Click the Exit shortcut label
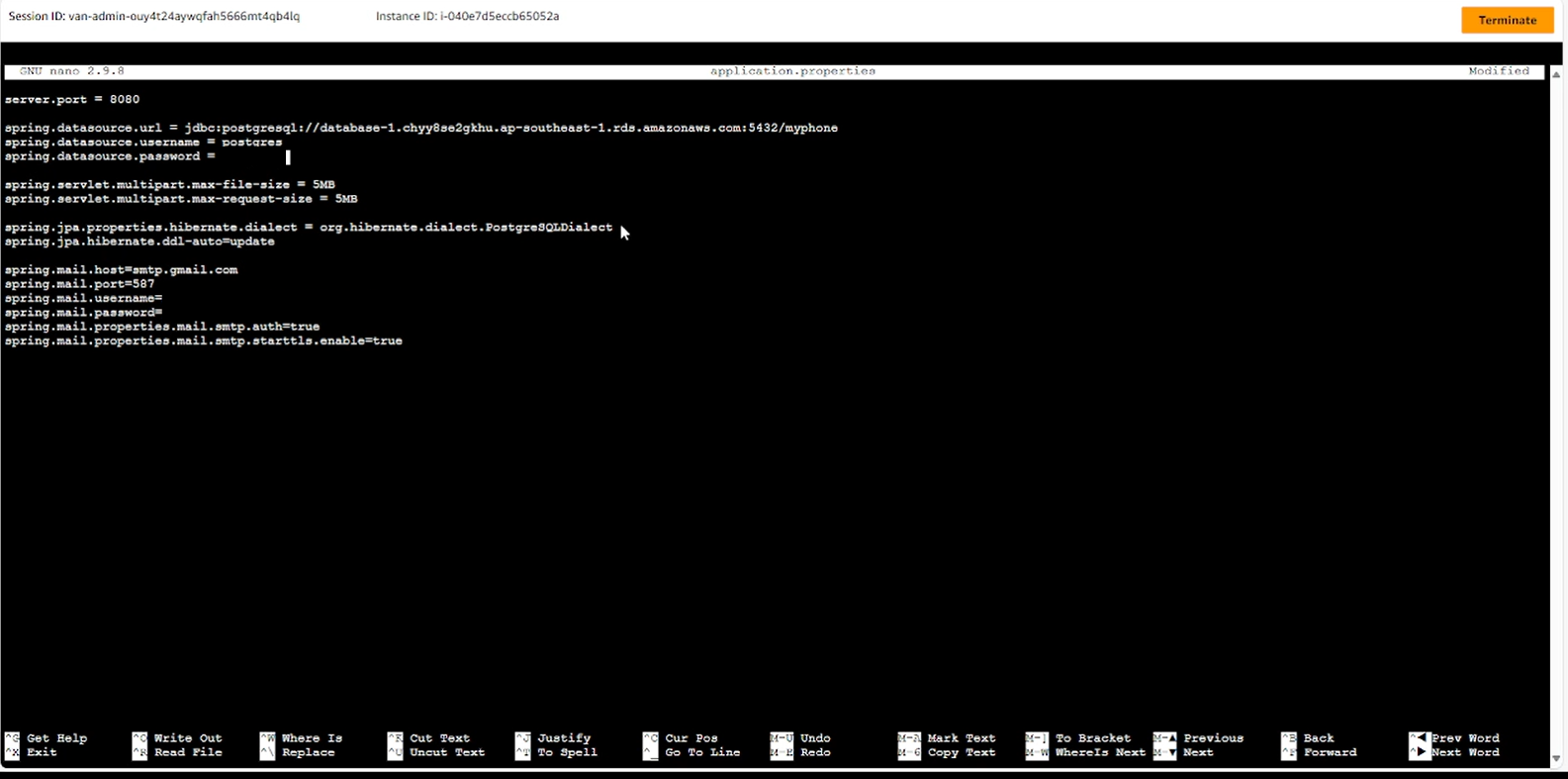 (42, 752)
